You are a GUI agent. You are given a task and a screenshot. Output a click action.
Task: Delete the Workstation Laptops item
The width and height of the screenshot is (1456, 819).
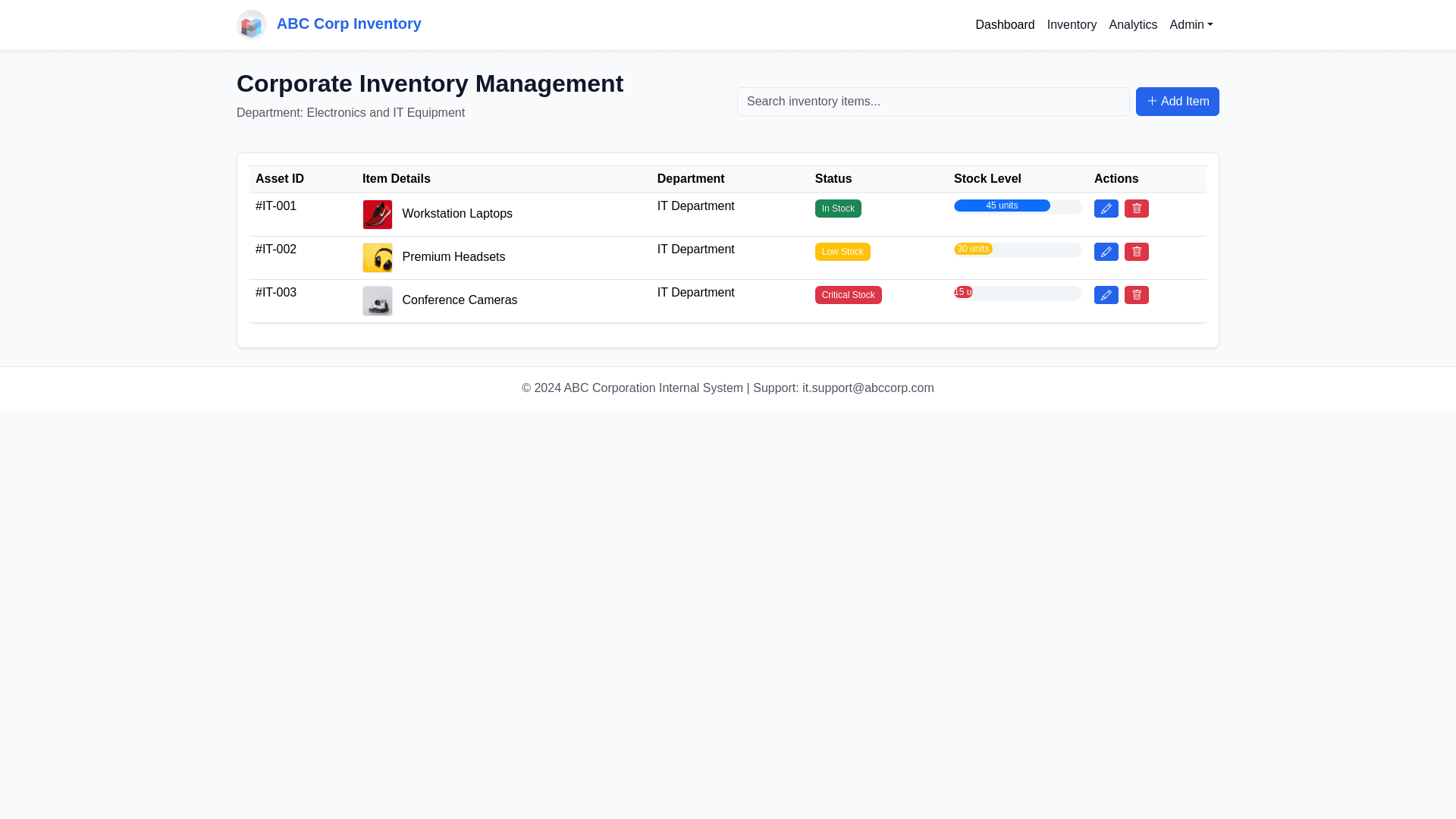click(1136, 209)
